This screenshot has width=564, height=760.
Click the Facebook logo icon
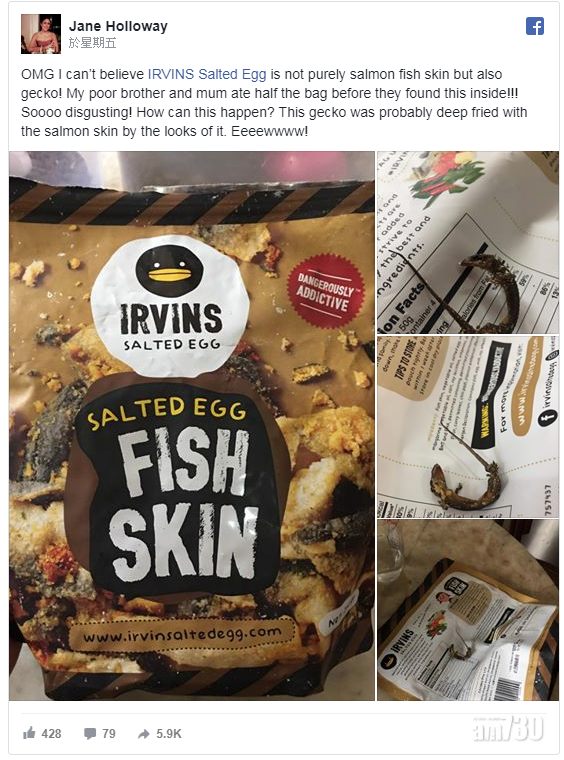click(535, 26)
